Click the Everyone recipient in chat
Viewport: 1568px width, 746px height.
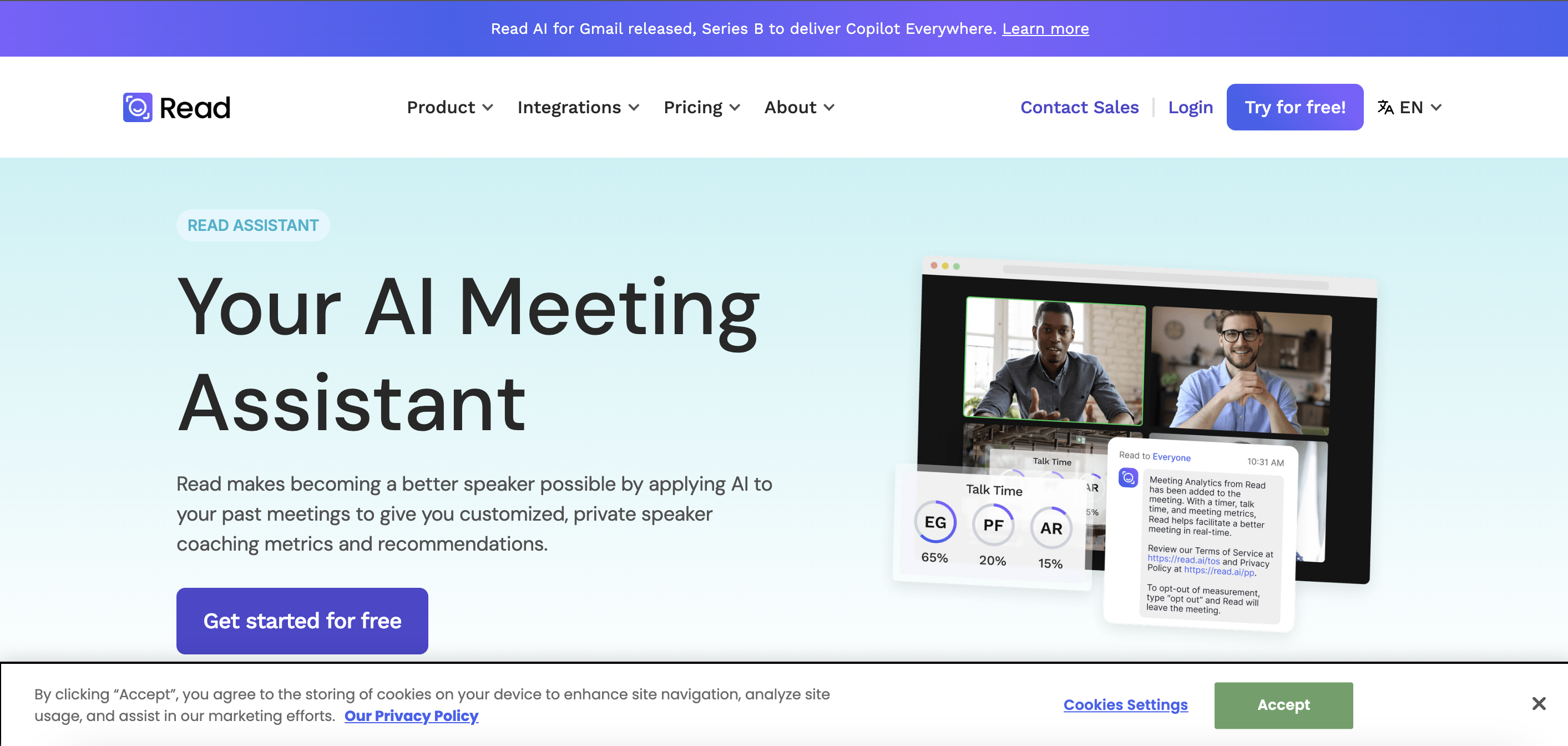click(1171, 457)
